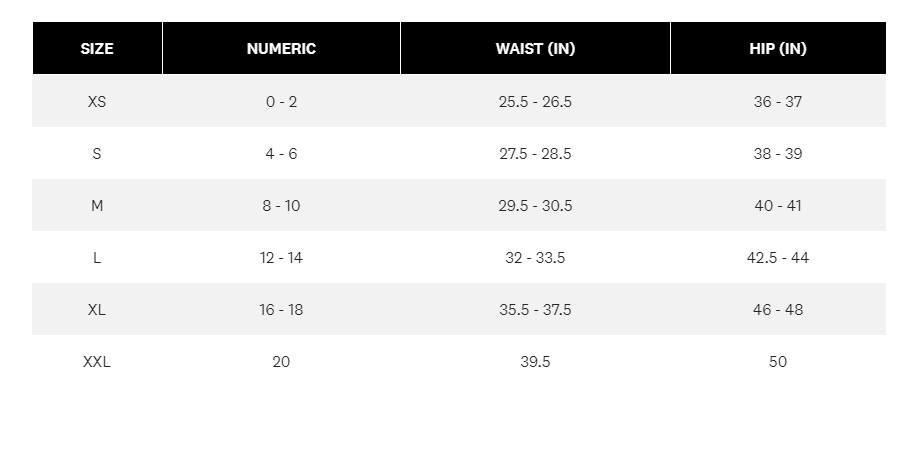Select the M size cell

click(97, 206)
